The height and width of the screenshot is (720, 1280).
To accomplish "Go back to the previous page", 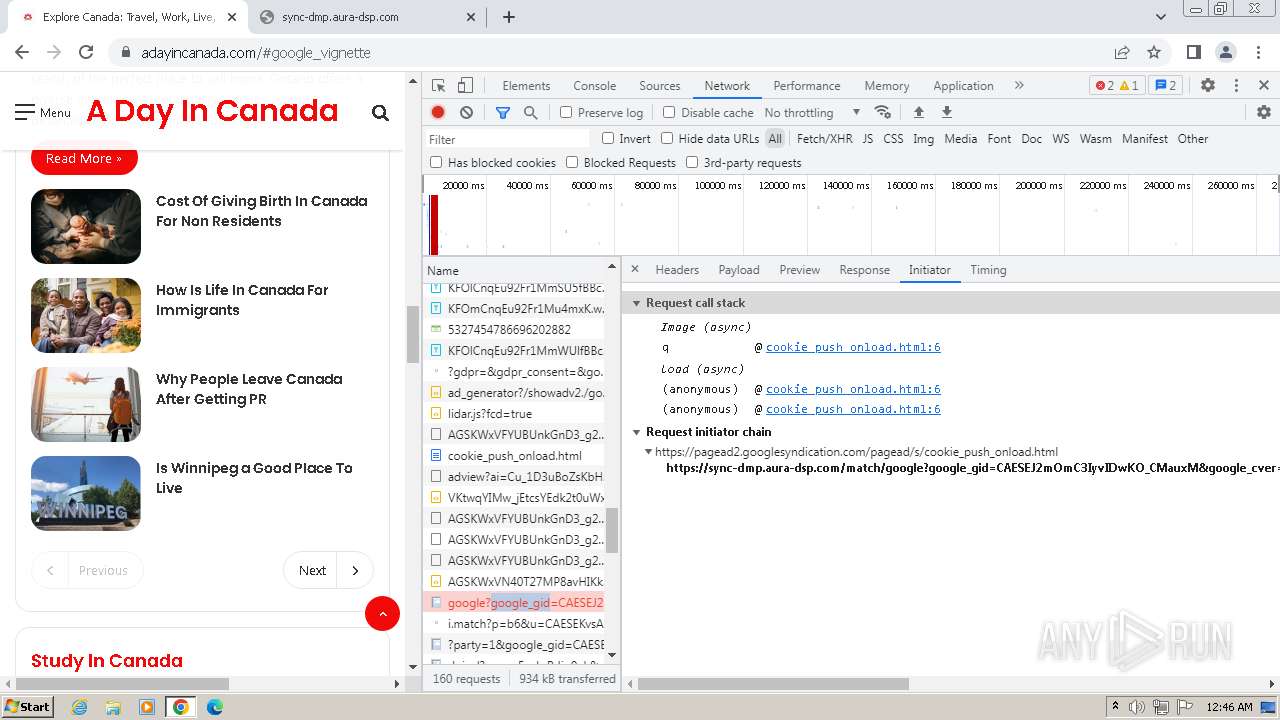I will tap(22, 52).
